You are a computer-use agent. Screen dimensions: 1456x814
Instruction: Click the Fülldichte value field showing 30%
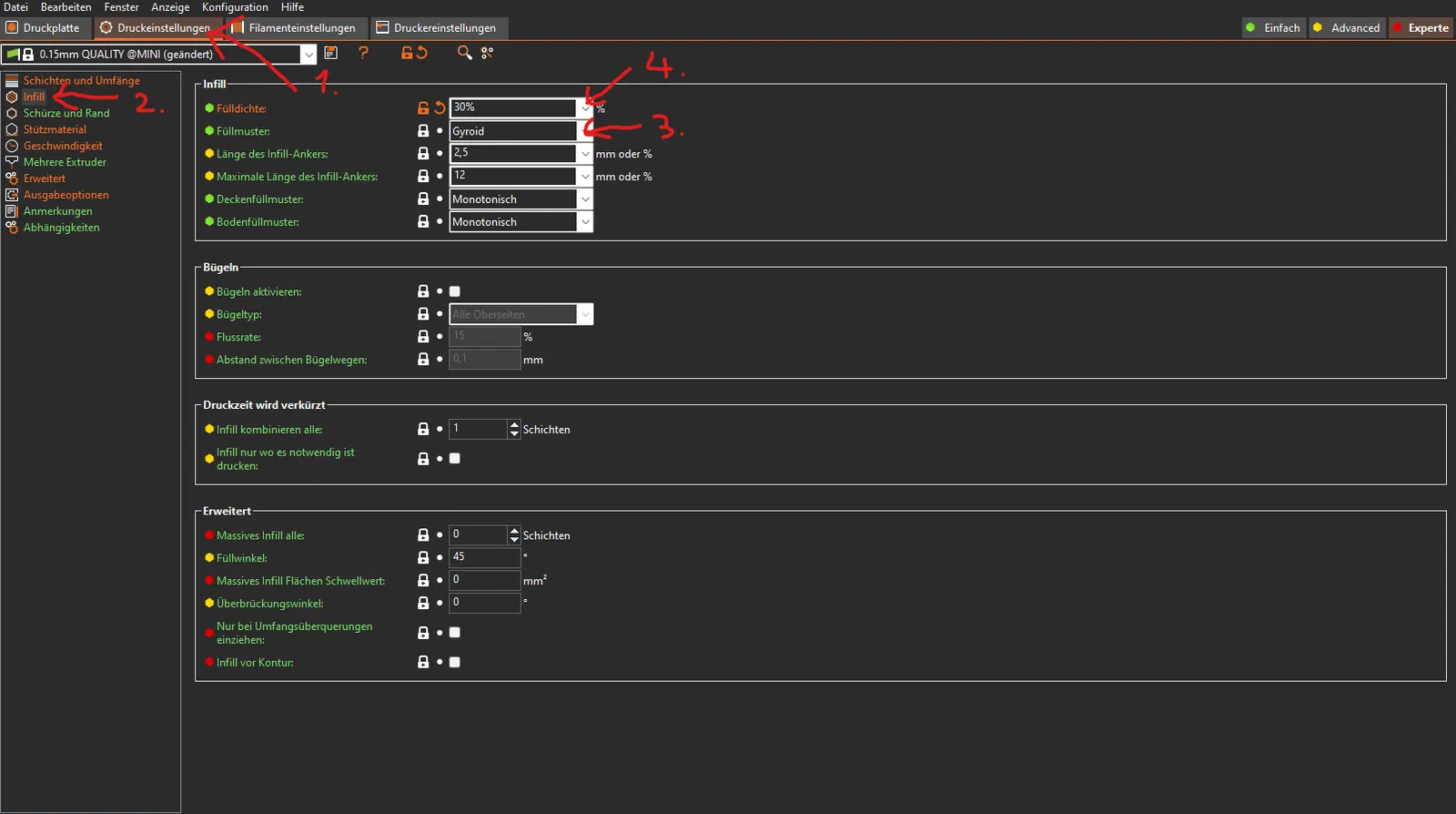[x=513, y=107]
